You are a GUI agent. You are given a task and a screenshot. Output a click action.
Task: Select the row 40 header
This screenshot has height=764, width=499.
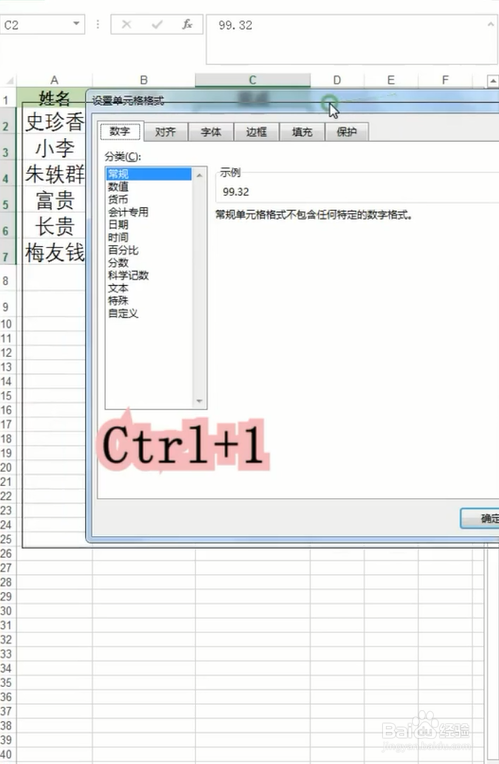(x=6, y=754)
